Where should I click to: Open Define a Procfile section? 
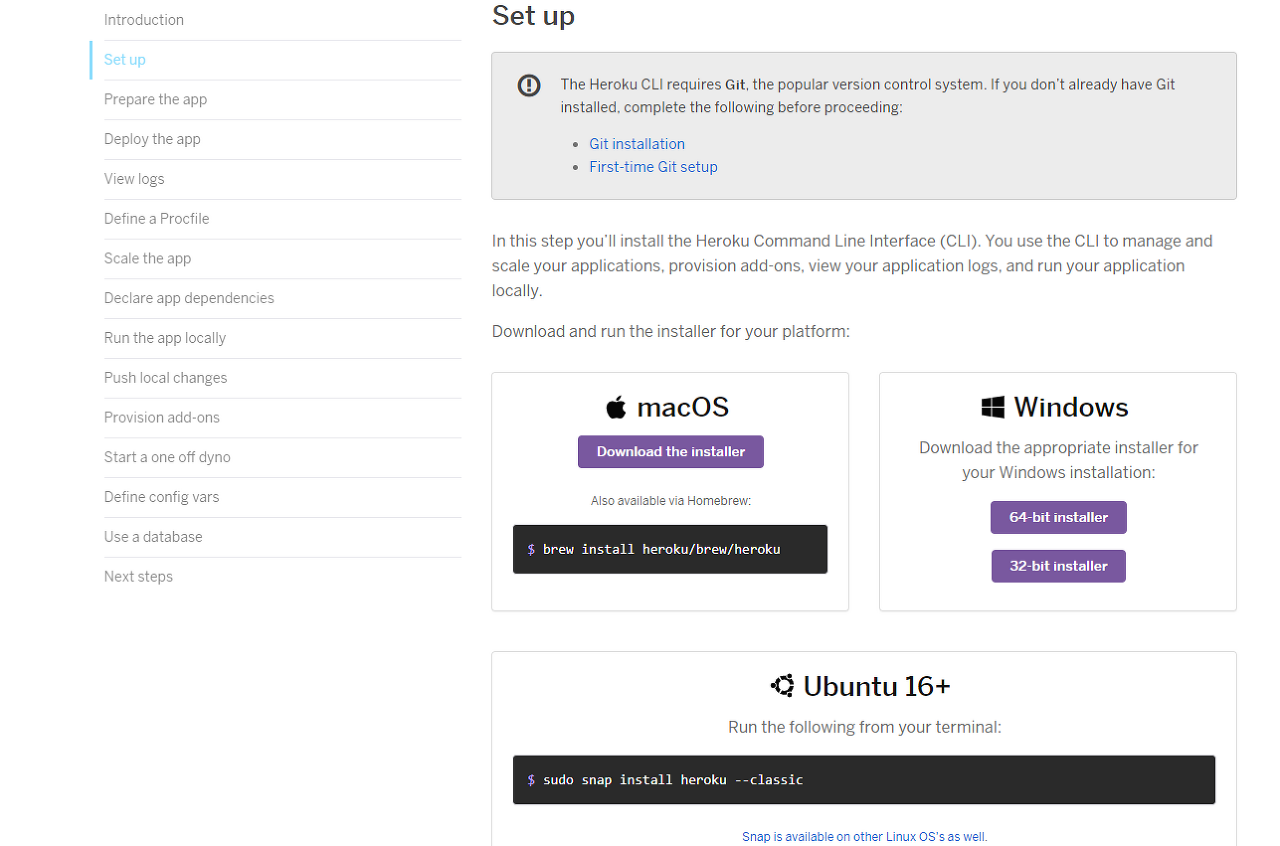(x=157, y=219)
